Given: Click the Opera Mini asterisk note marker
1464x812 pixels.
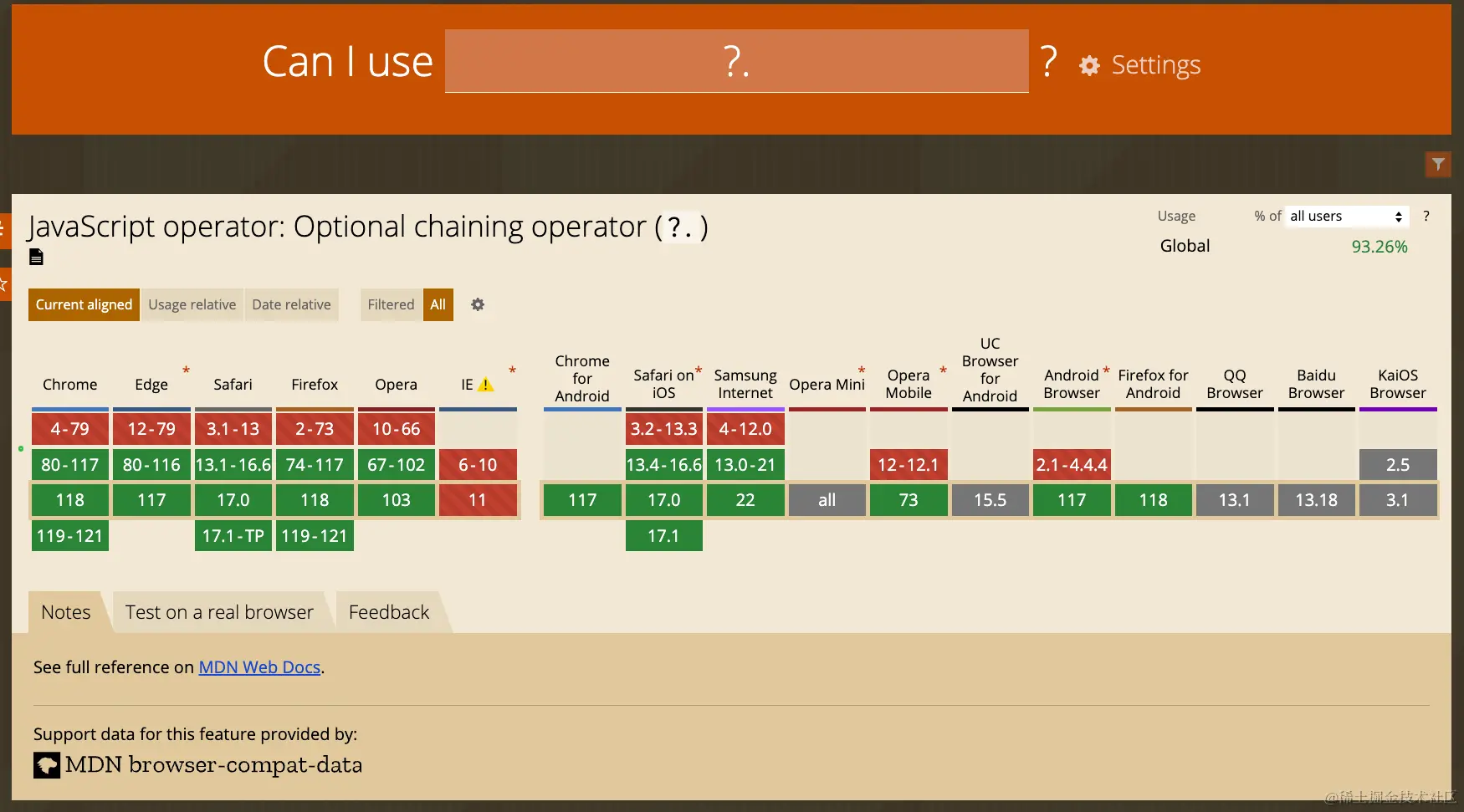Looking at the screenshot, I should point(862,370).
